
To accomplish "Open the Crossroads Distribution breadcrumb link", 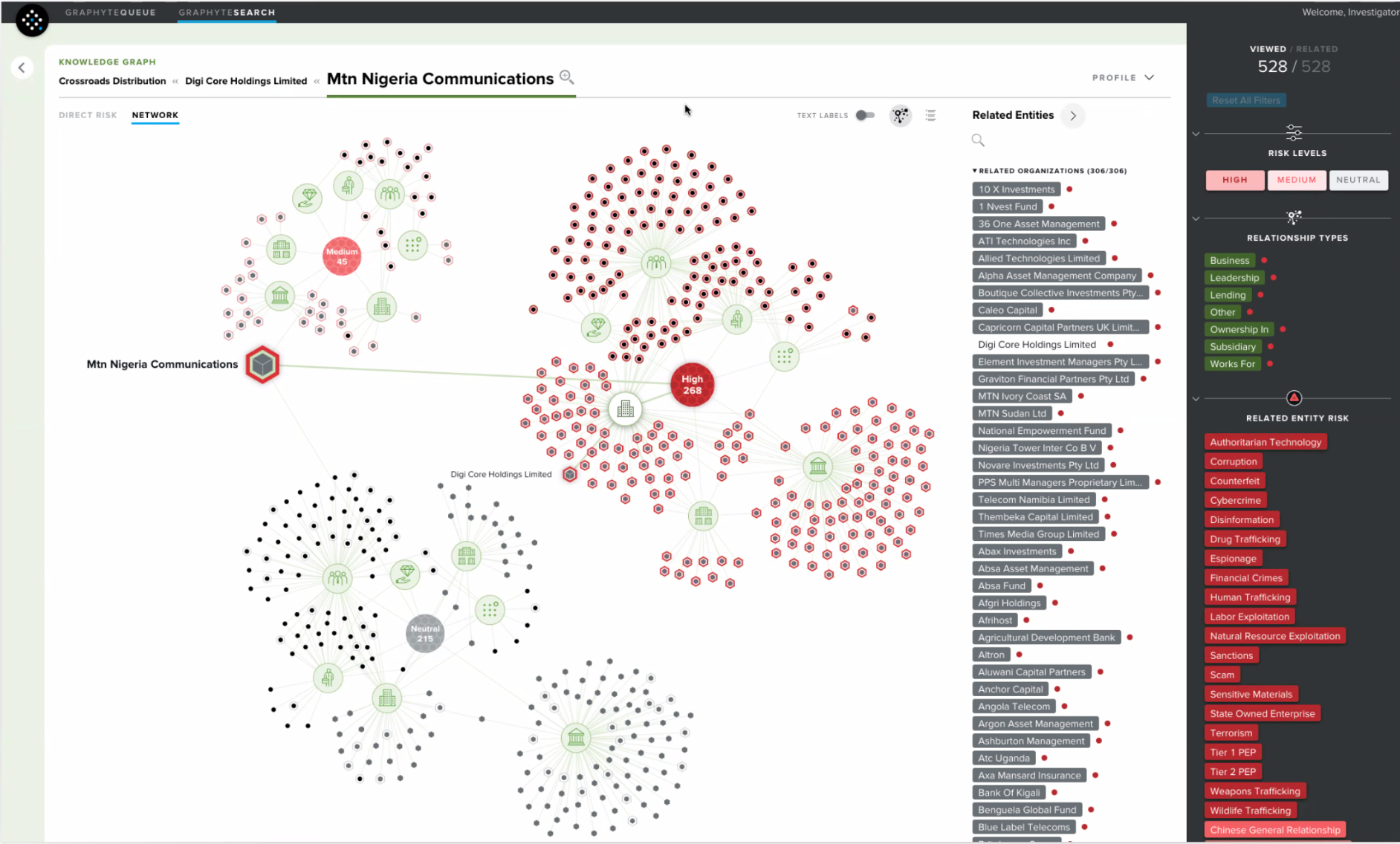I will point(112,81).
